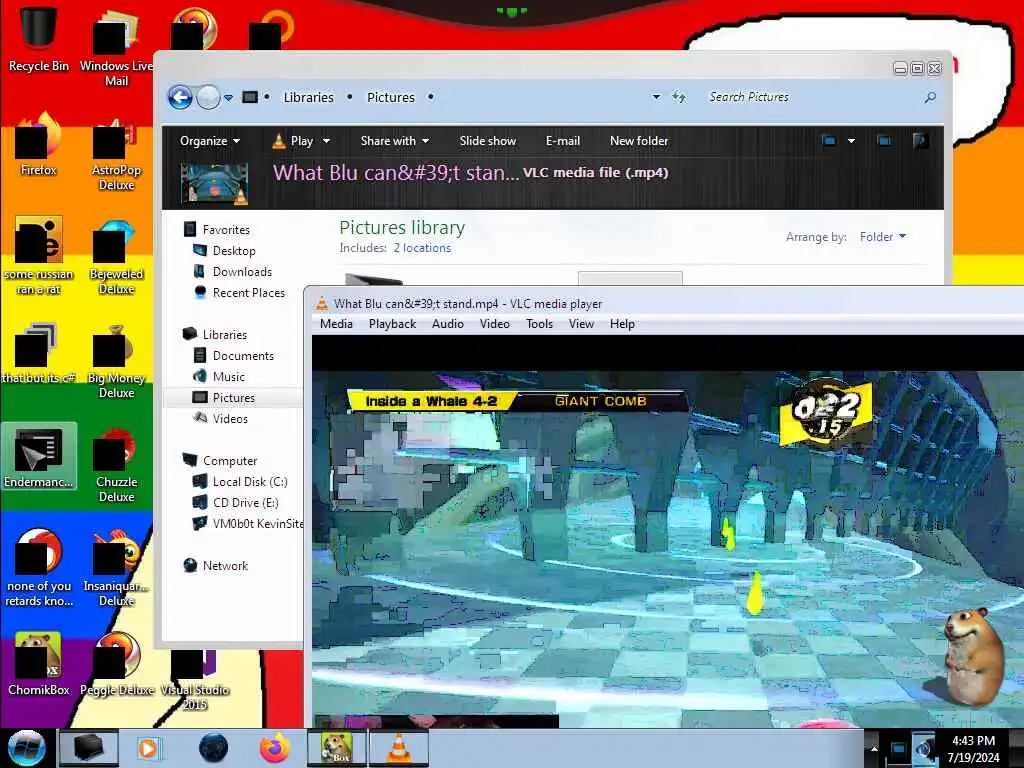Select Network in navigation pane

[x=225, y=566]
